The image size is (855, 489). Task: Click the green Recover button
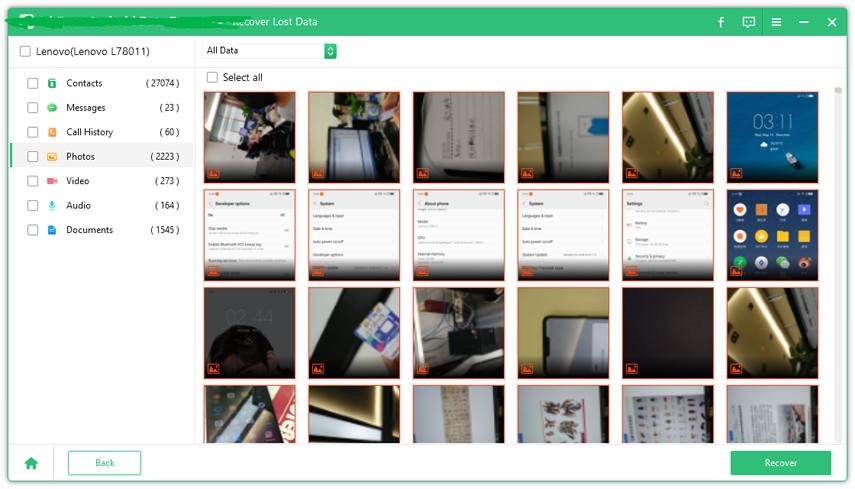point(780,463)
